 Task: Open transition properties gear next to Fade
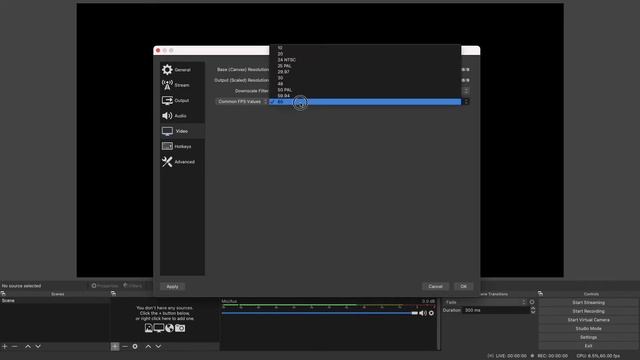pyautogui.click(x=532, y=302)
